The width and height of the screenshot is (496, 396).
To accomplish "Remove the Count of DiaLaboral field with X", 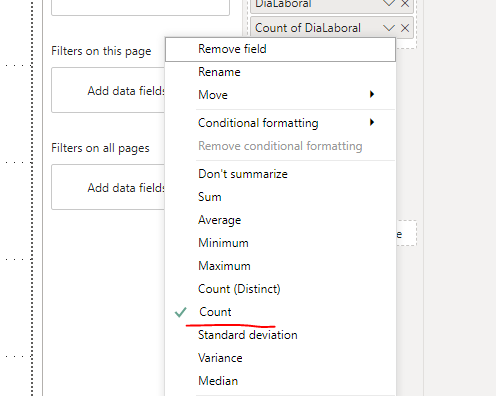I will [405, 28].
